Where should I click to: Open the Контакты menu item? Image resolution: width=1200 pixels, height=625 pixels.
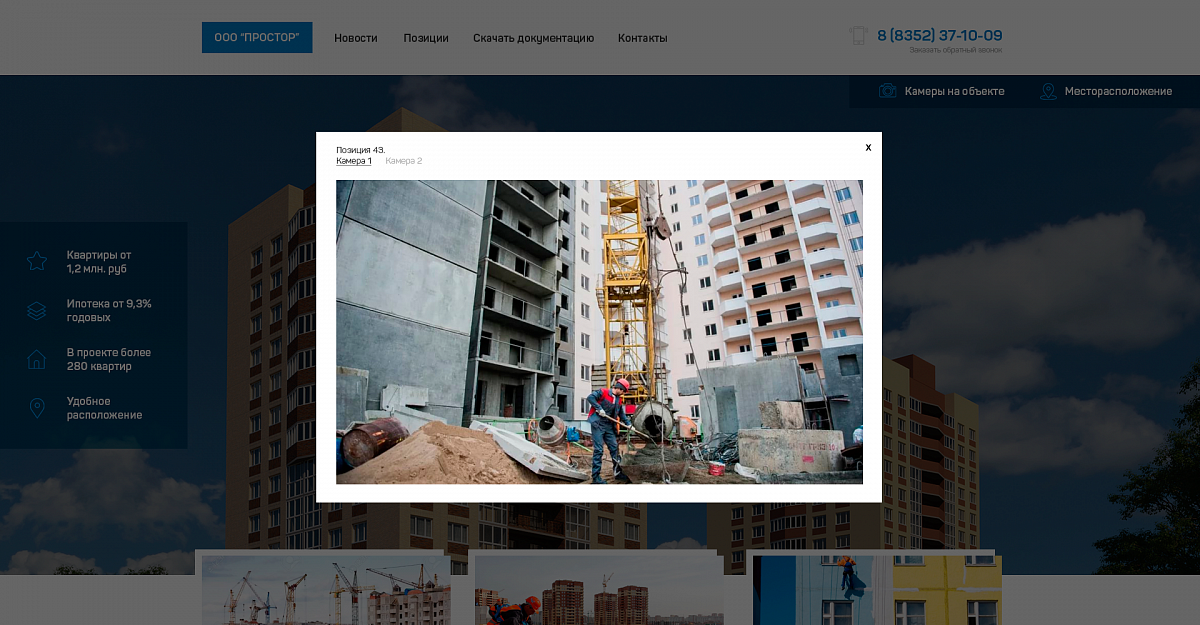tap(643, 38)
